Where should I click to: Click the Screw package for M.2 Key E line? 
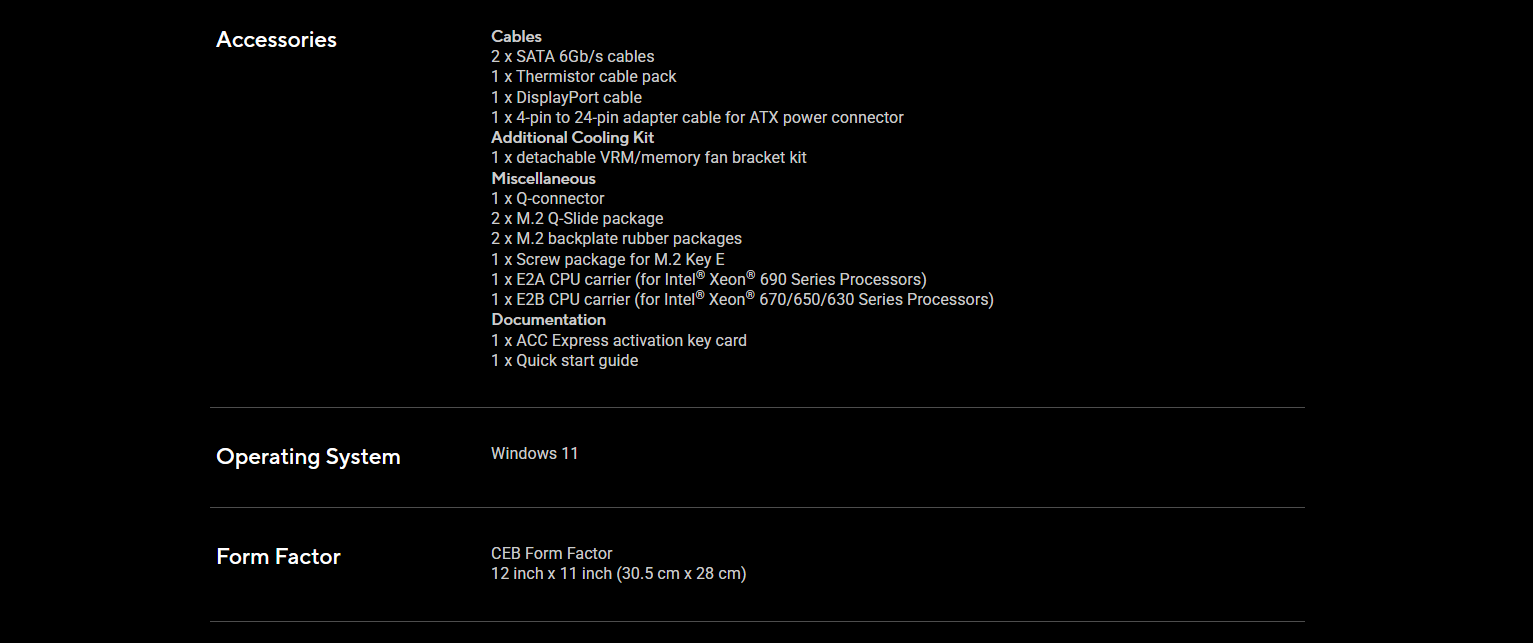point(608,260)
